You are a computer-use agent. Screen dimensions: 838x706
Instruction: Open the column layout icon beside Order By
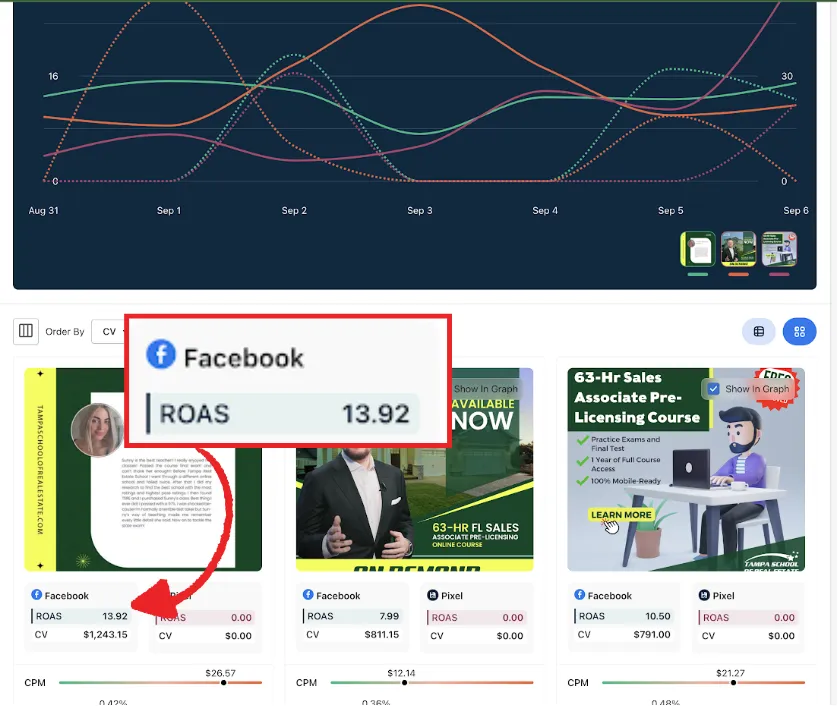(26, 331)
